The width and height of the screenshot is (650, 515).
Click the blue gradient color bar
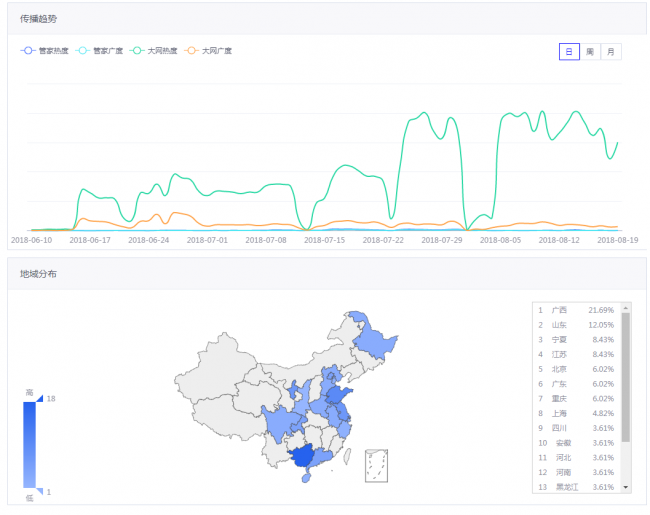[x=30, y=445]
